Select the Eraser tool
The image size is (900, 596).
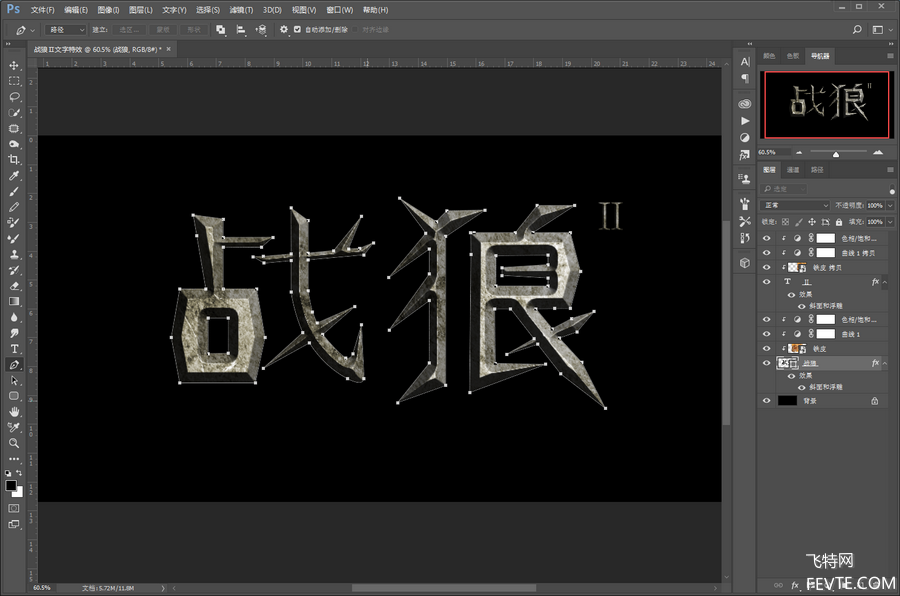point(14,286)
